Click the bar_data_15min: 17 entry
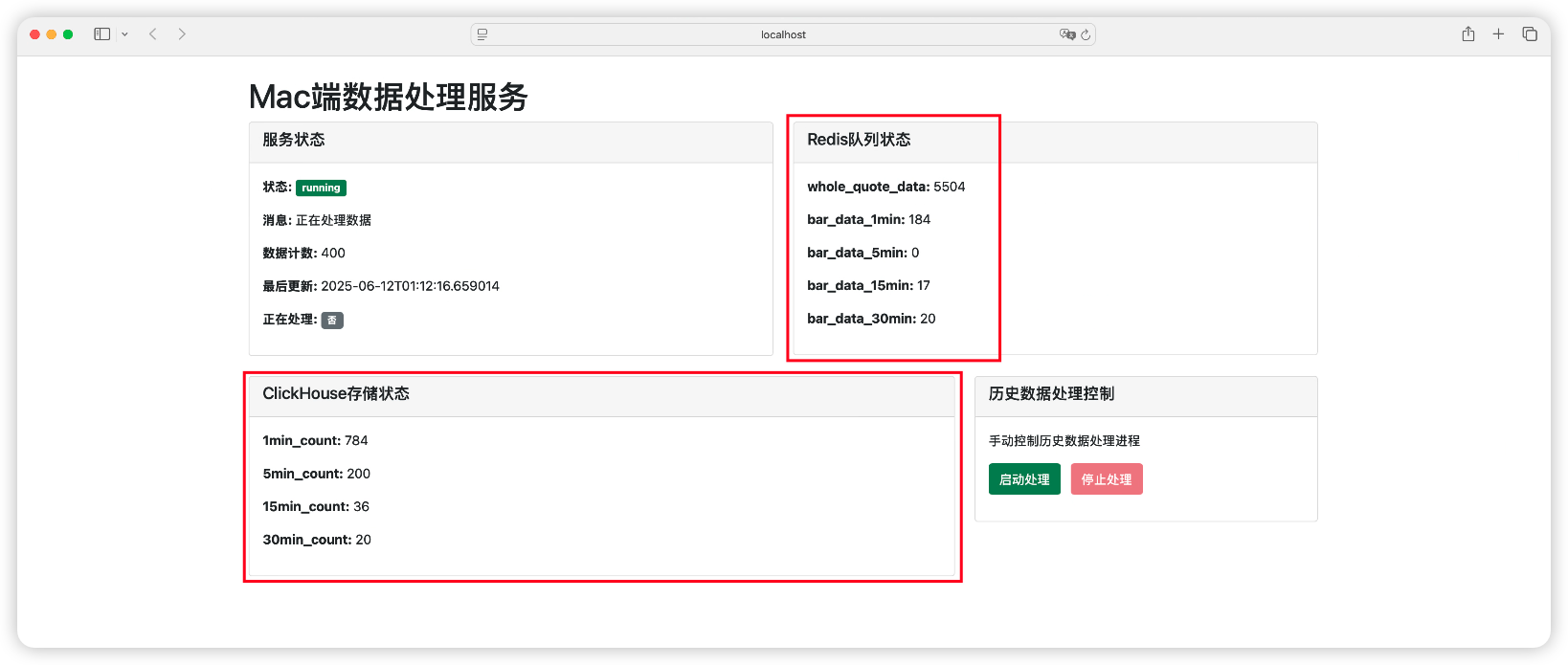Screen dimensions: 1568x665 coord(868,285)
